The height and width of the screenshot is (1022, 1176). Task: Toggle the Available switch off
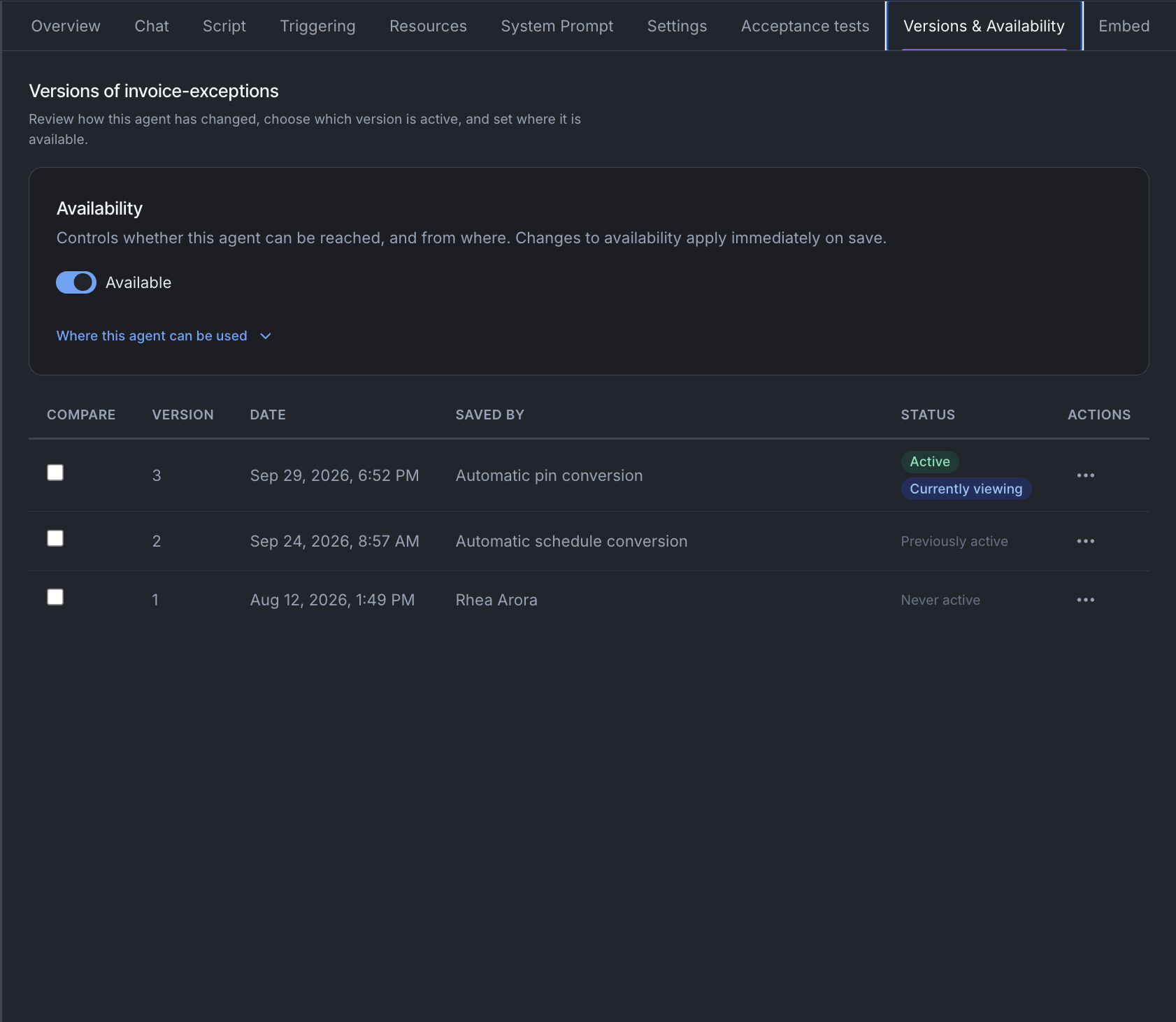(x=76, y=282)
